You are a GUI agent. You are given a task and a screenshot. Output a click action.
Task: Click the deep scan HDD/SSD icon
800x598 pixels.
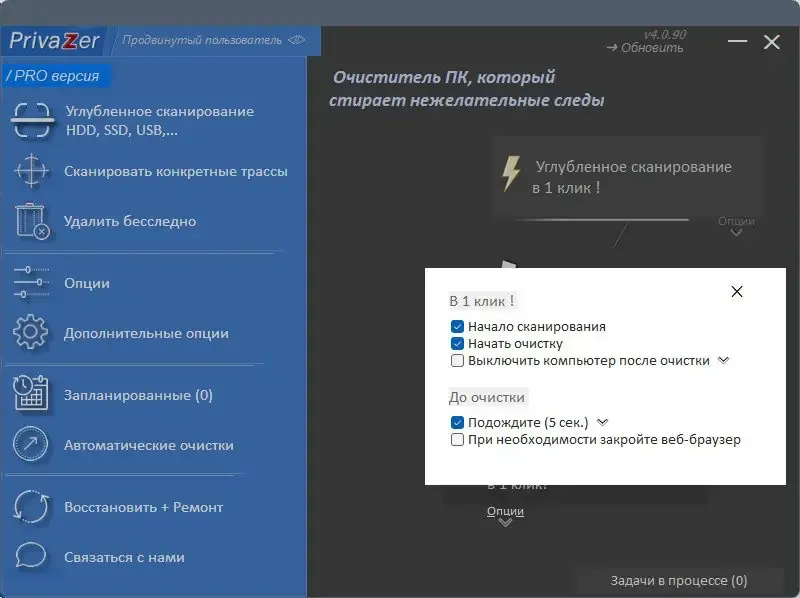[x=32, y=120]
